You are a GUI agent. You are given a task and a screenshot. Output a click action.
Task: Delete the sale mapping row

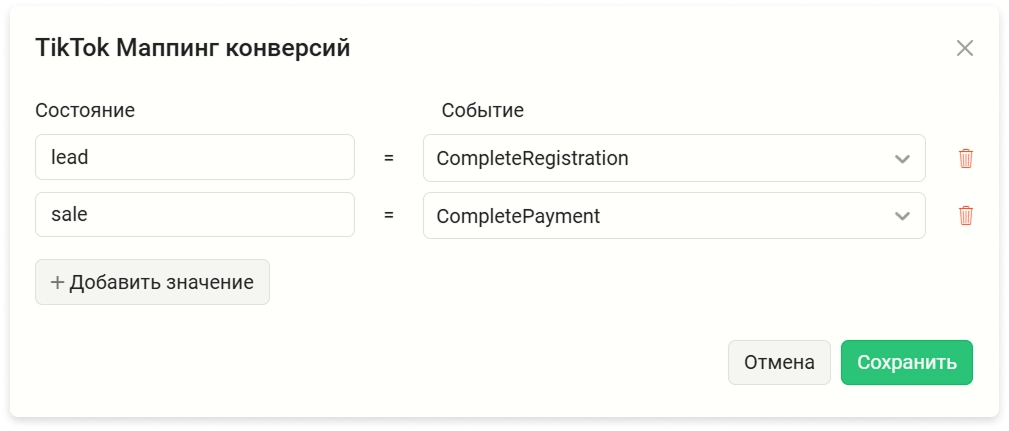click(965, 216)
